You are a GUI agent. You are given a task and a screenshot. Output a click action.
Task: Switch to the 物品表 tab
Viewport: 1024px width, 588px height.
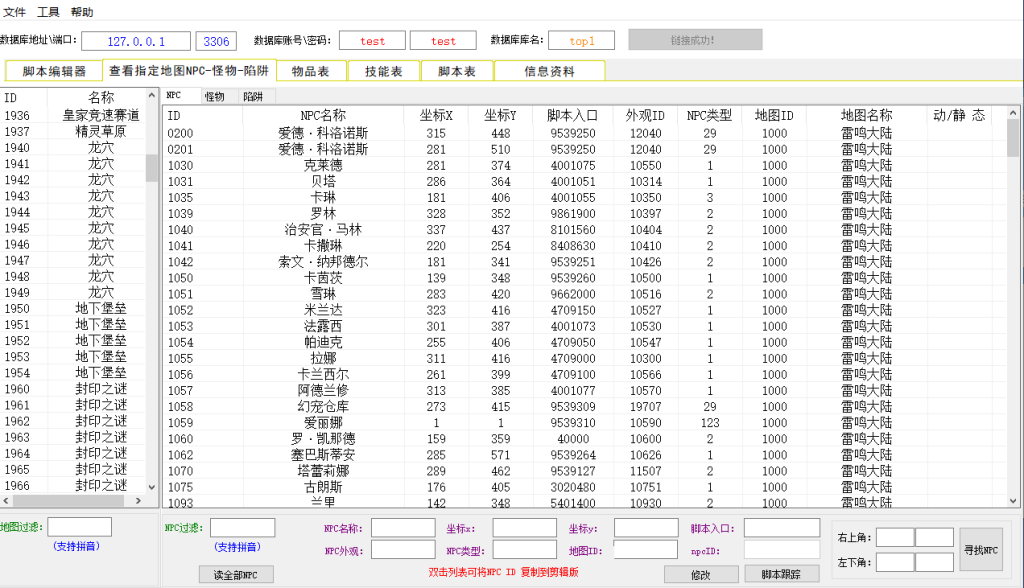pyautogui.click(x=311, y=71)
